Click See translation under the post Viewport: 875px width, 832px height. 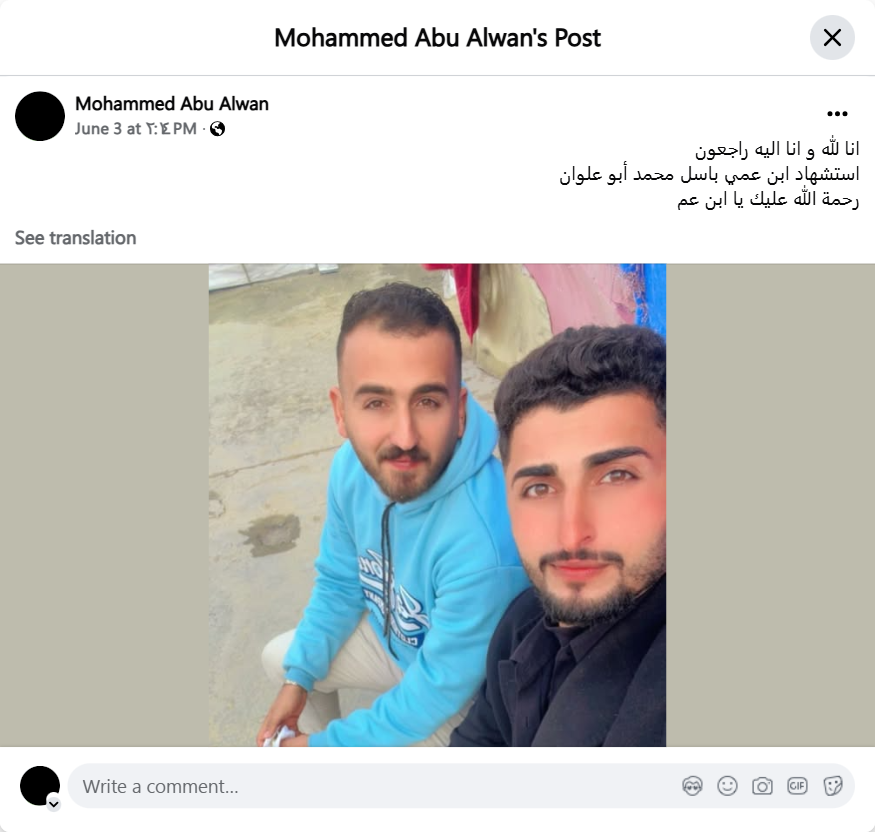[x=75, y=238]
